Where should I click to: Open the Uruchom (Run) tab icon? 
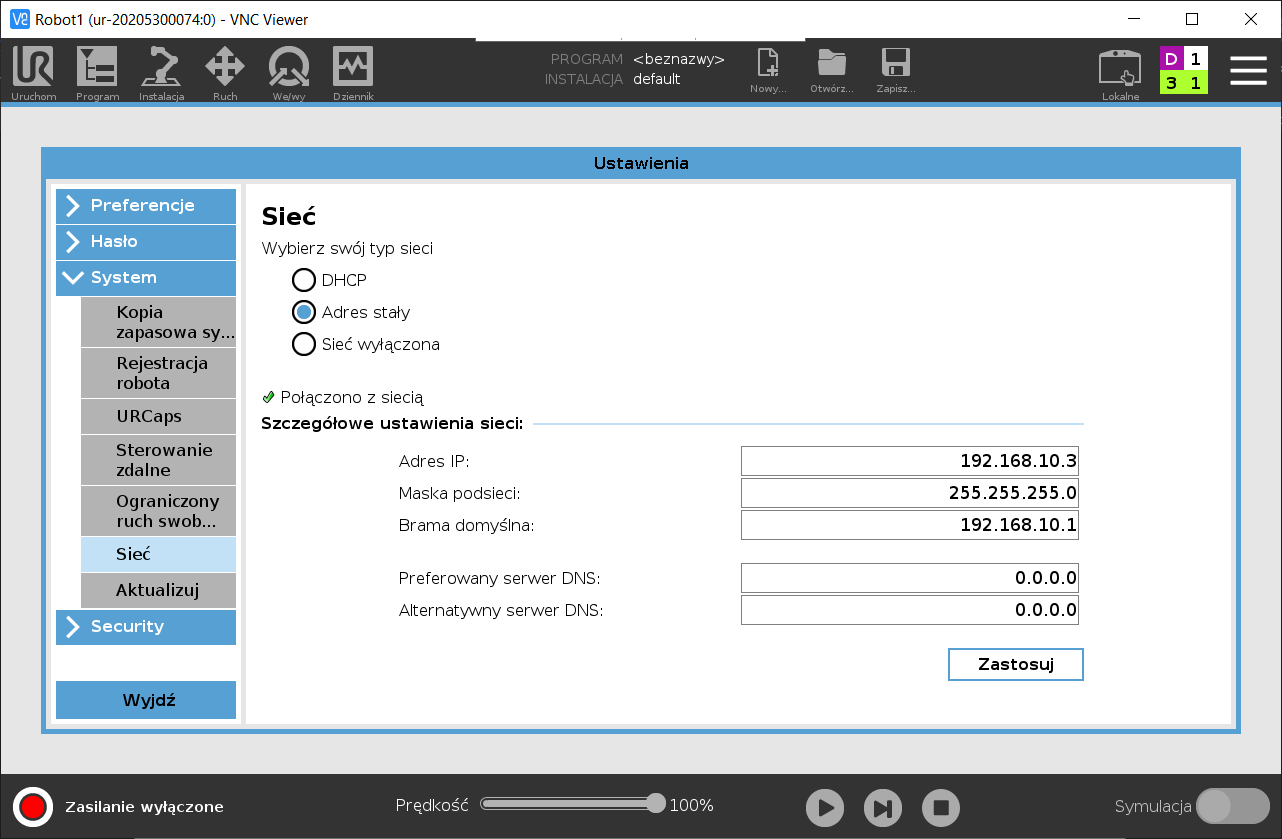[33, 73]
